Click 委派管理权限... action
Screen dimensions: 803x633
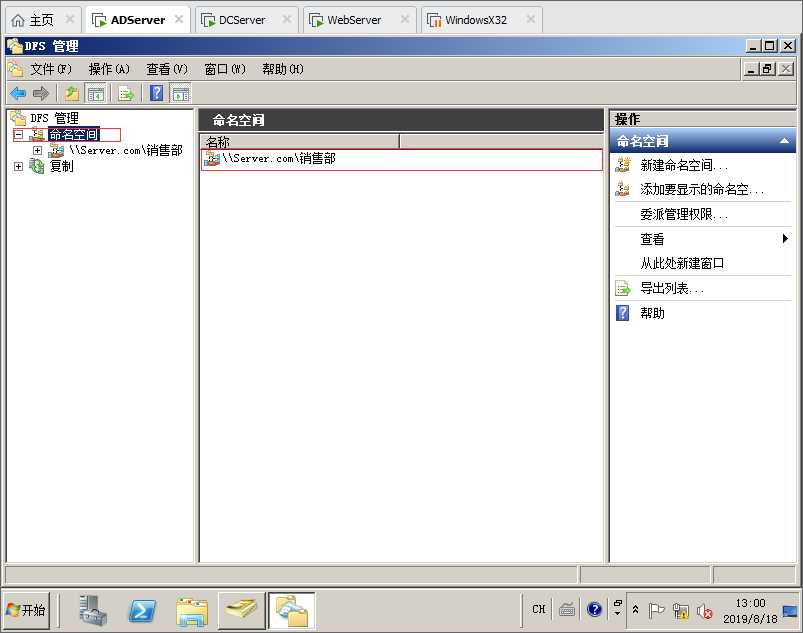click(x=684, y=215)
